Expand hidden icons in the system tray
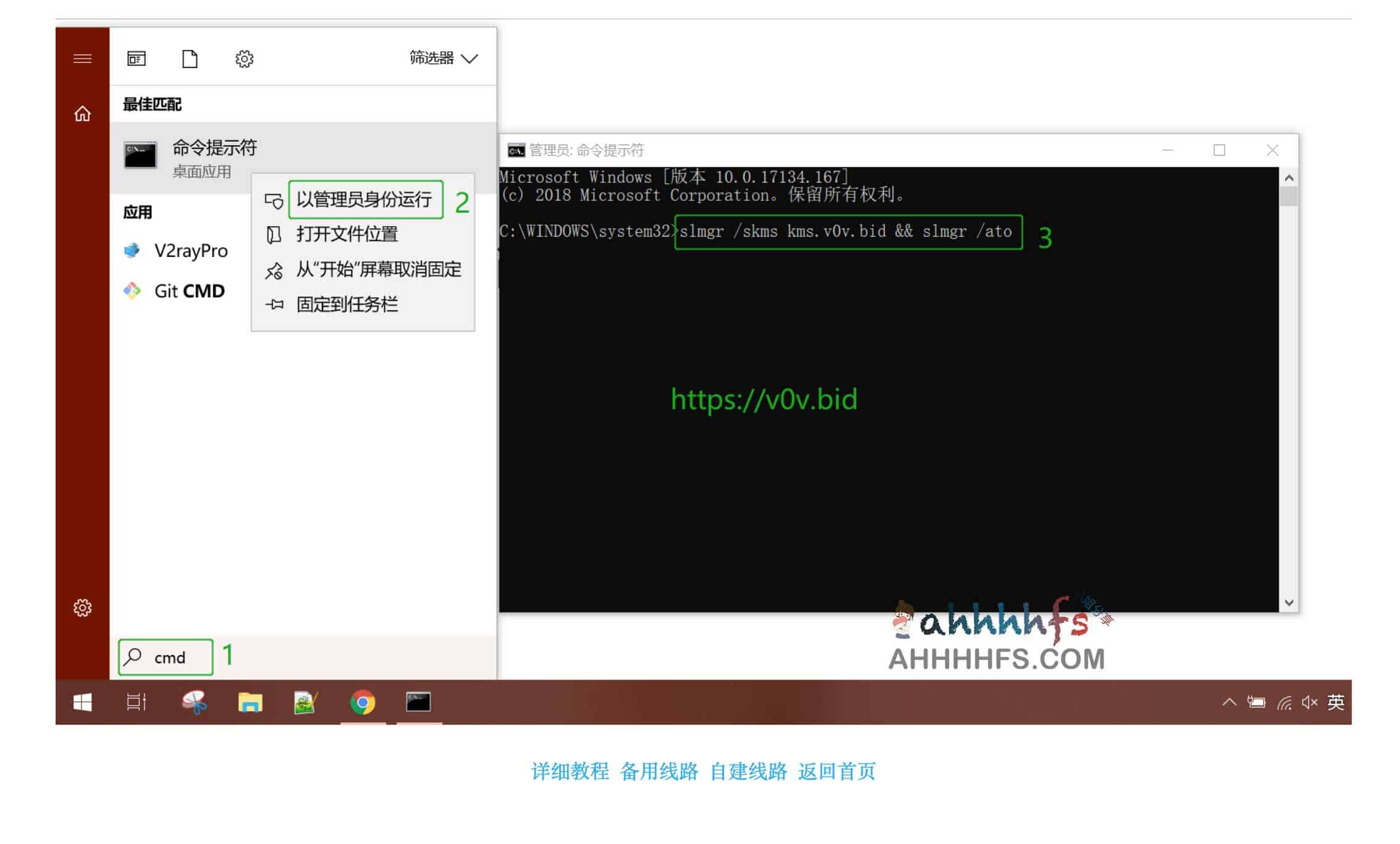The height and width of the screenshot is (844, 1400). pyautogui.click(x=1228, y=702)
